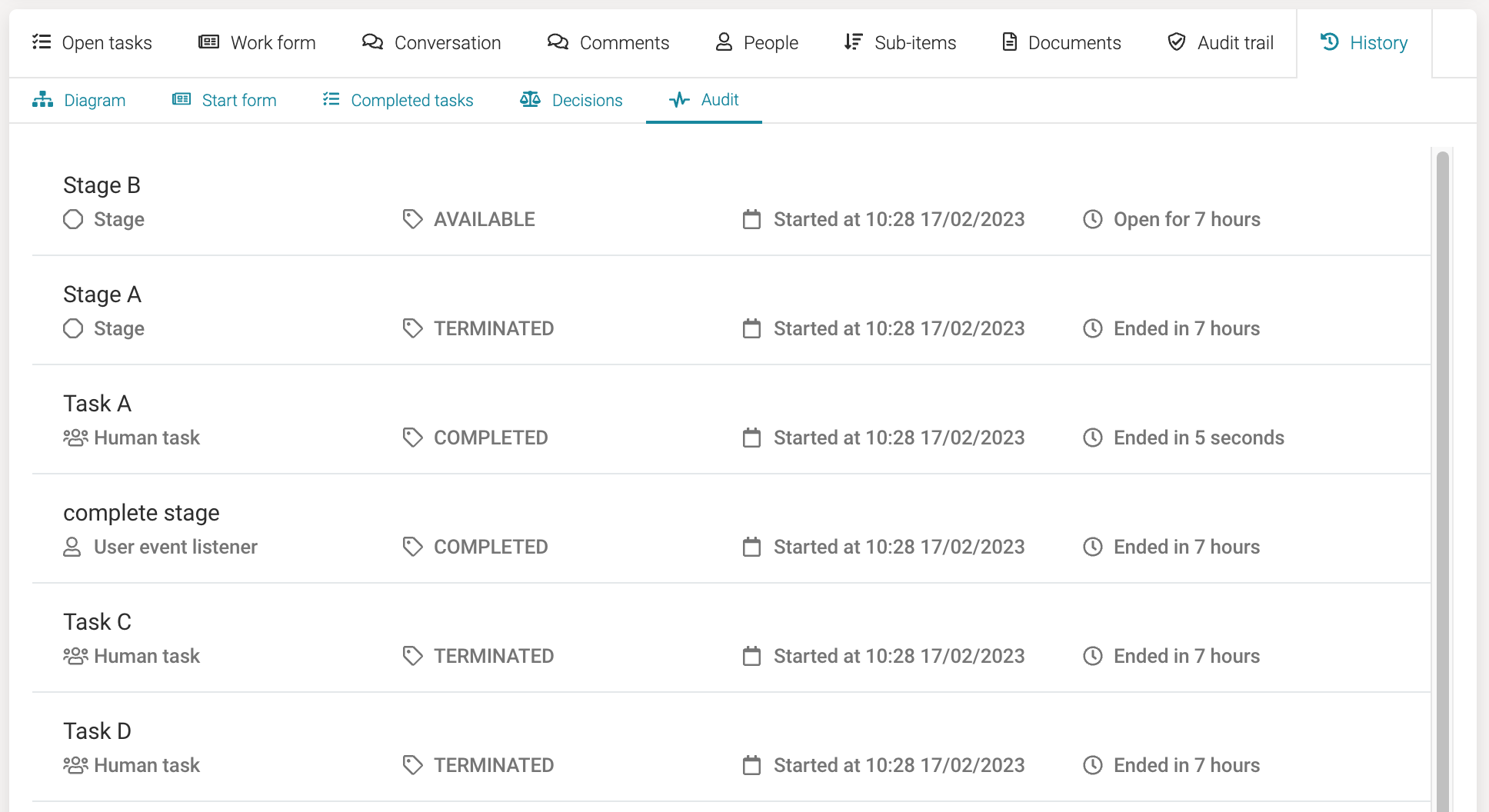Click the Documents file icon
Image resolution: width=1489 pixels, height=812 pixels.
(1009, 42)
